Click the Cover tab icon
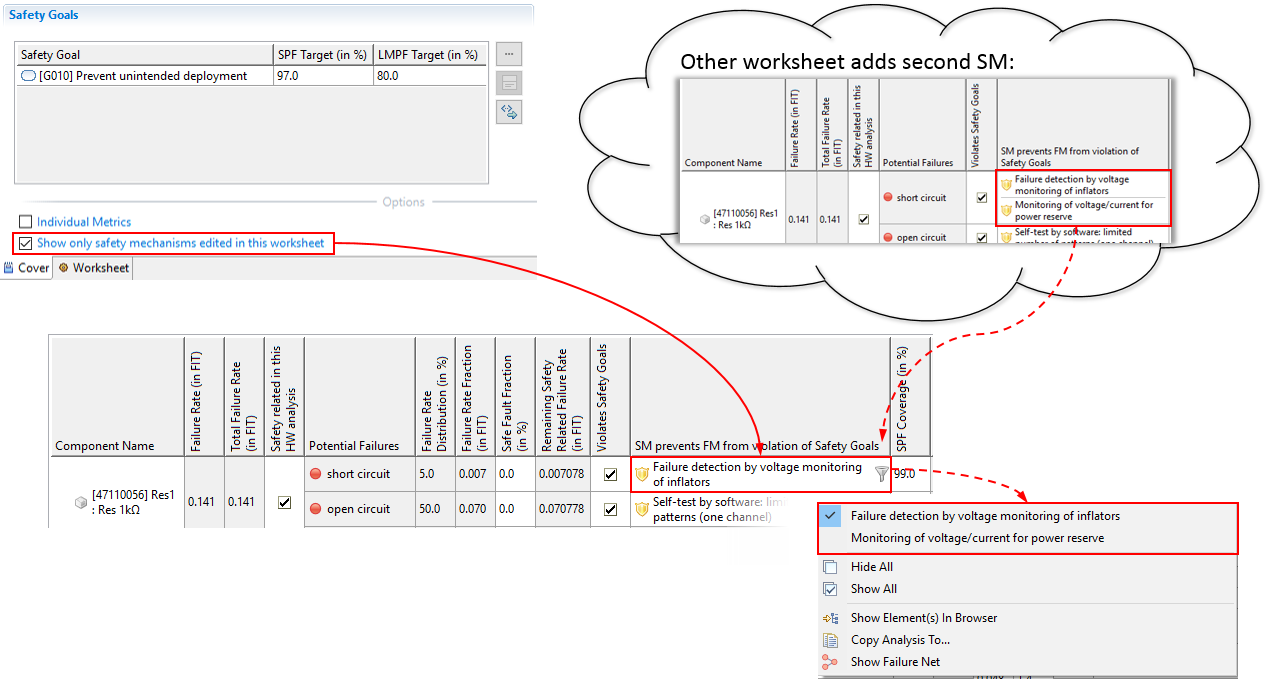 (9, 268)
